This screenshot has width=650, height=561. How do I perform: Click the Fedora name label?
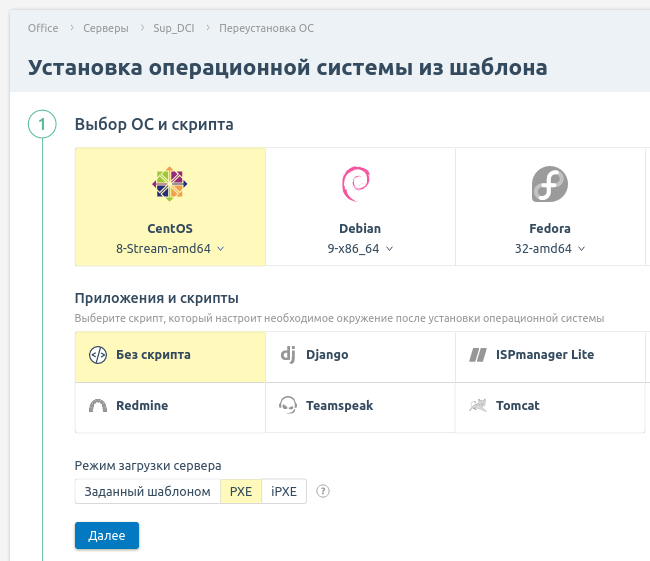pos(550,228)
